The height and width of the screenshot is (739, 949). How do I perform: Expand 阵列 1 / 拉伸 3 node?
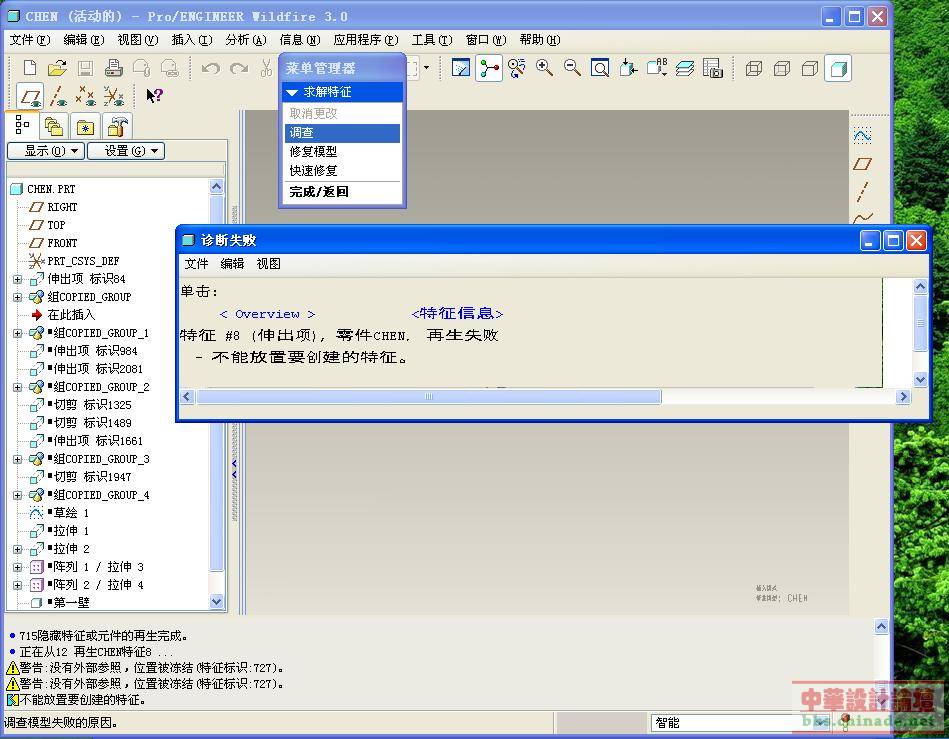(18, 568)
